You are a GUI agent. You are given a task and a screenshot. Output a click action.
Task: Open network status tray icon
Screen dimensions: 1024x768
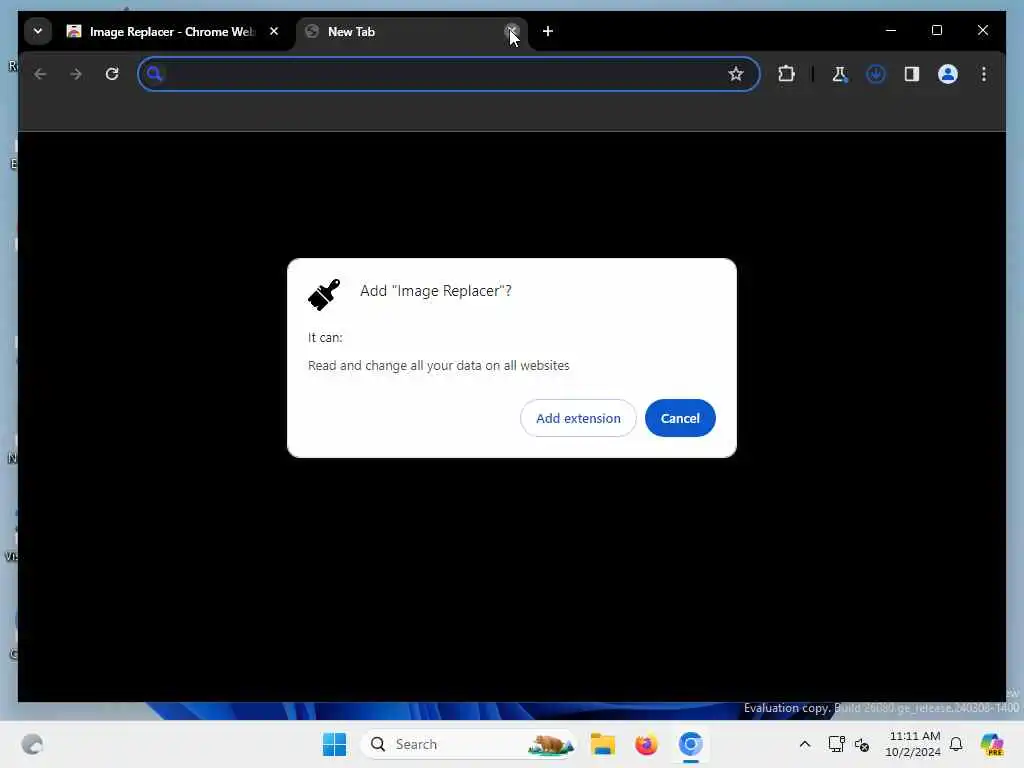[837, 744]
